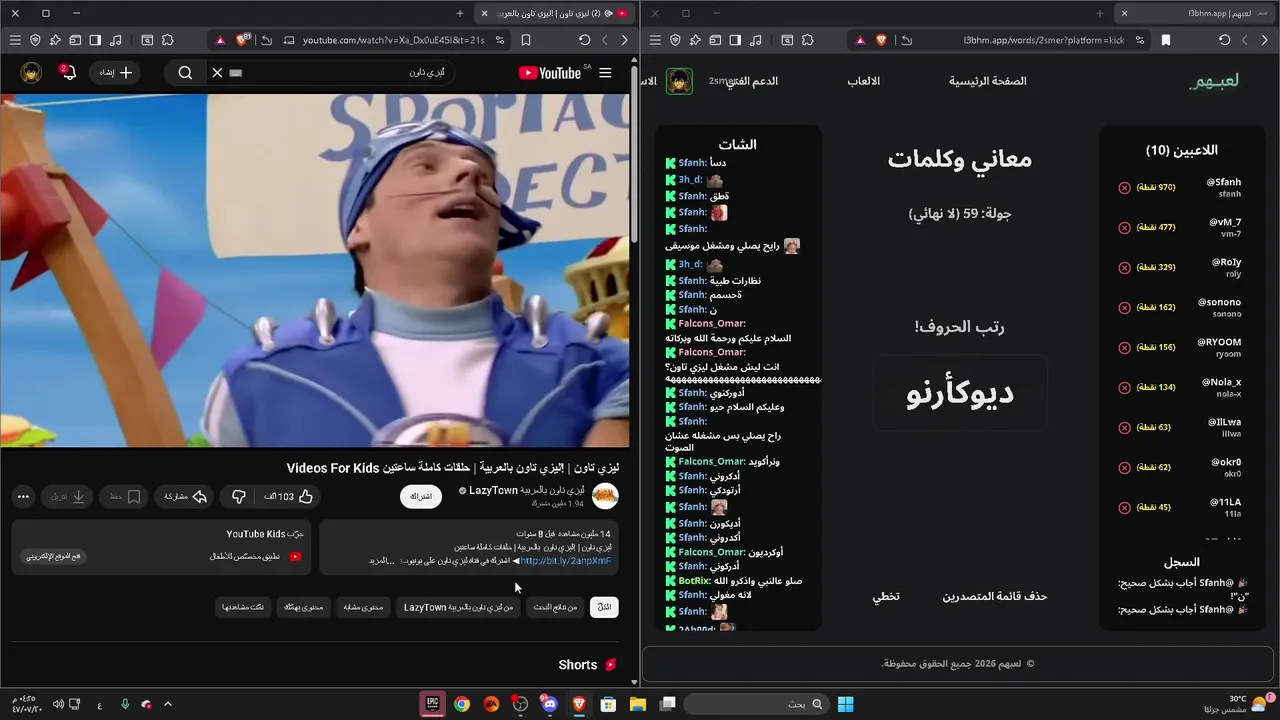Click the l3bhm.app address bar

tap(1043, 40)
